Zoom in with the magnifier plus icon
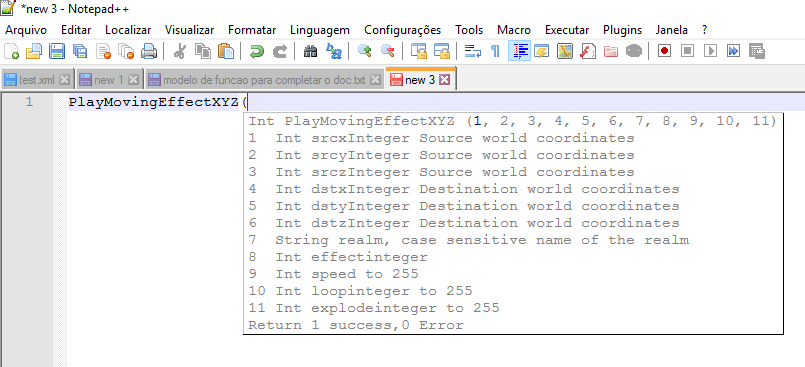 point(365,51)
